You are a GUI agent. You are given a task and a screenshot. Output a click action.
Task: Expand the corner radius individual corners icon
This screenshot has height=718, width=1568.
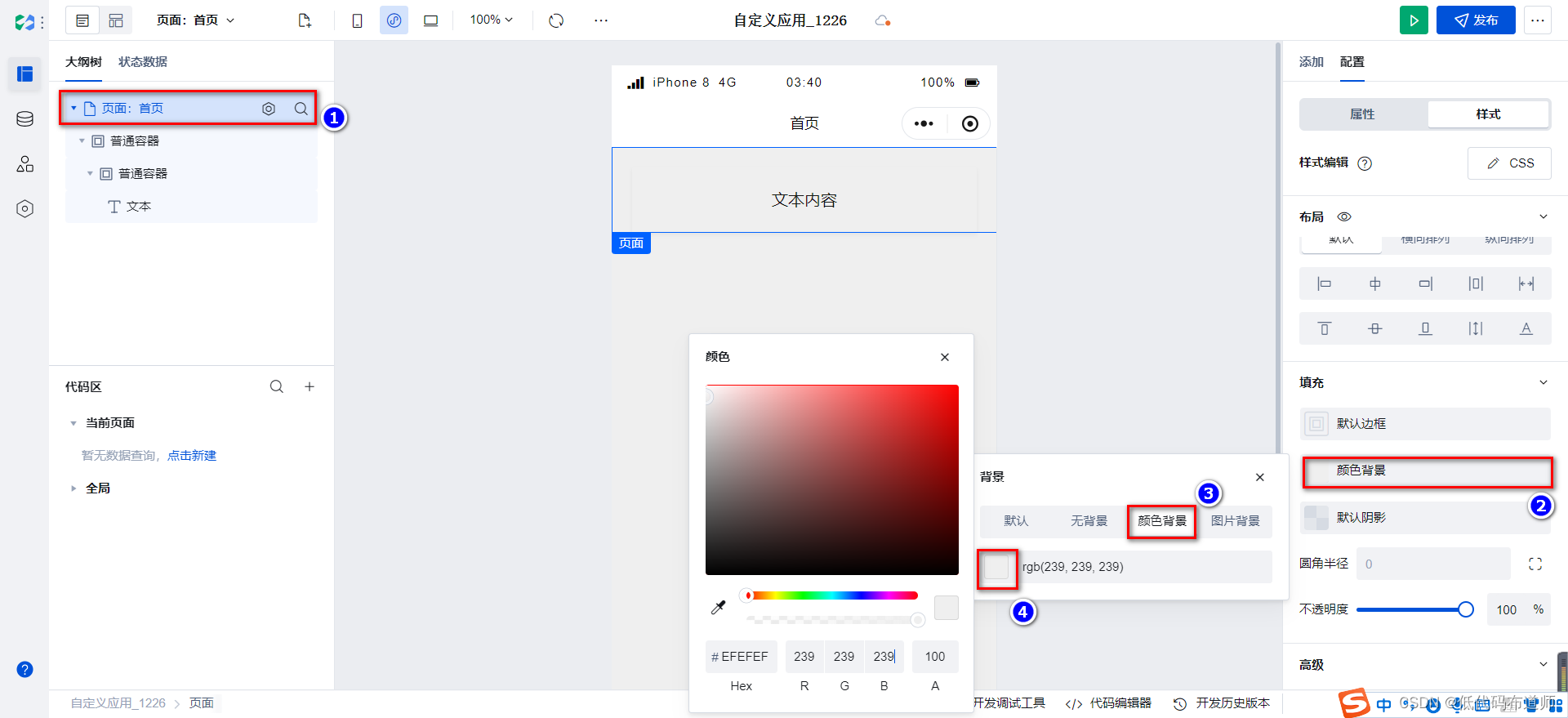click(x=1535, y=564)
